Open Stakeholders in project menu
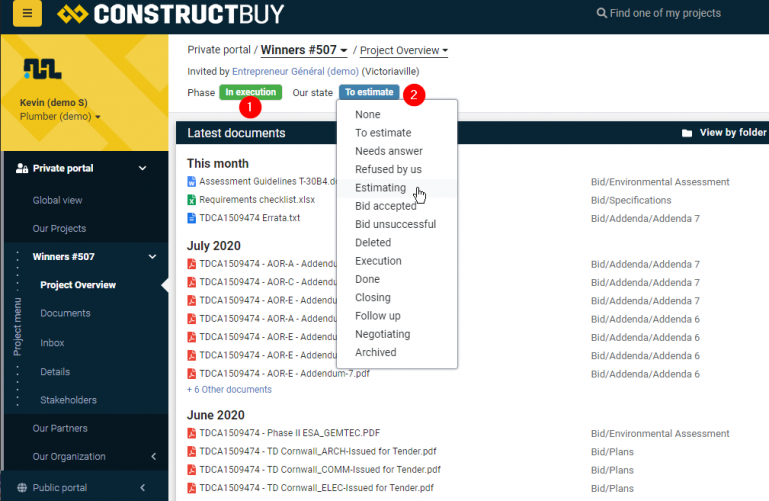The height and width of the screenshot is (501, 769). click(68, 400)
